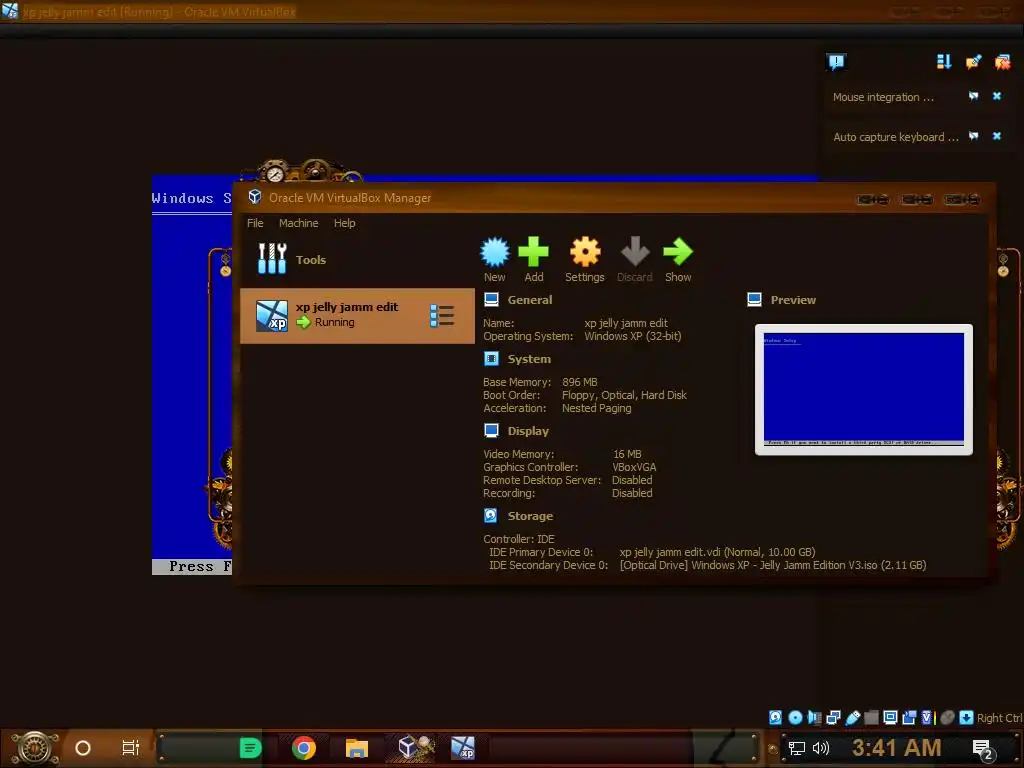The width and height of the screenshot is (1024, 768).
Task: Open Cortana search circle on taskbar
Action: [x=83, y=748]
